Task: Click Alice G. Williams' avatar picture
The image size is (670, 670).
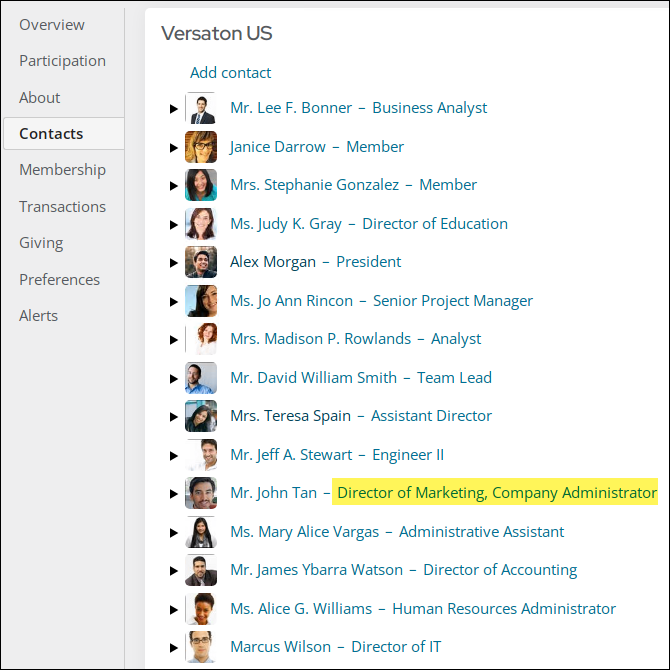Action: [201, 609]
